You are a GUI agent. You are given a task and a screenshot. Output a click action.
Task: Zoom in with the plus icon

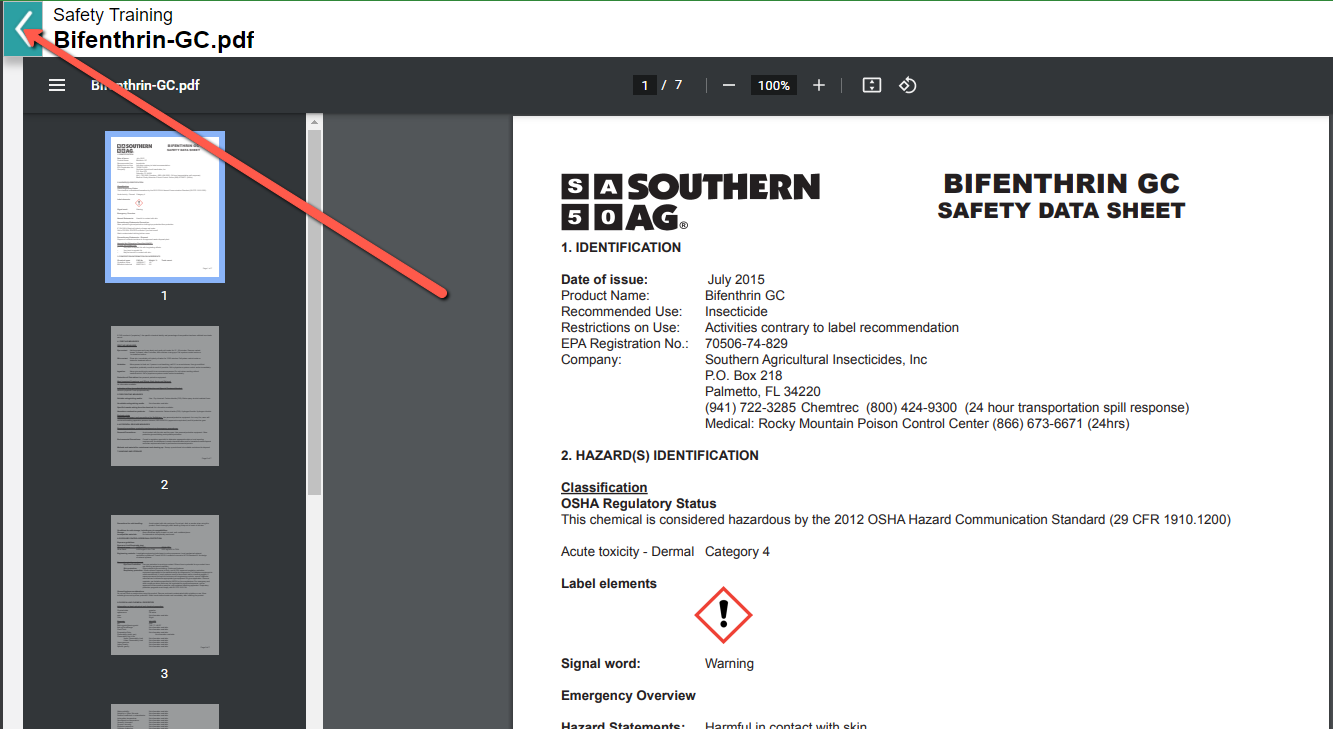point(819,85)
